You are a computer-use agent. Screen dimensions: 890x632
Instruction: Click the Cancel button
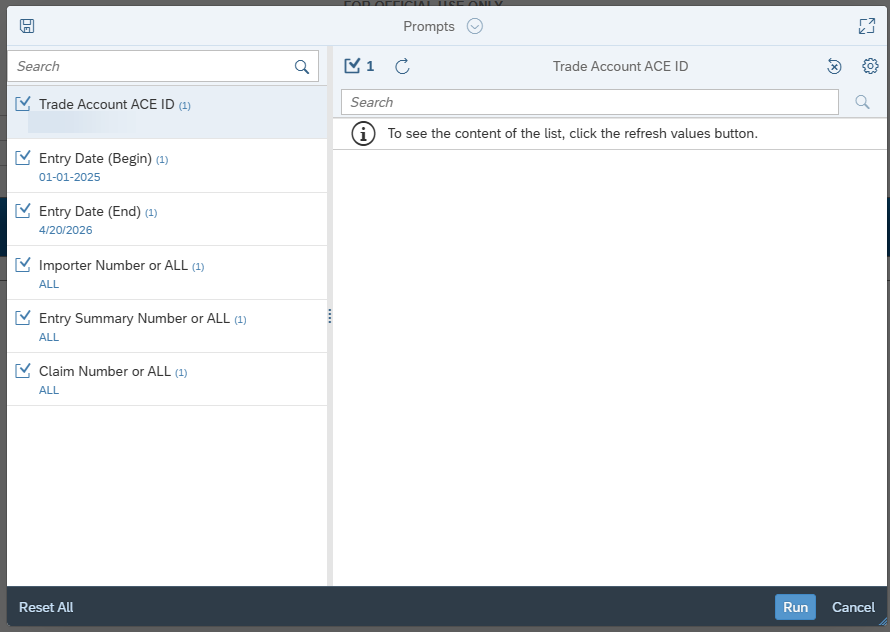853,607
